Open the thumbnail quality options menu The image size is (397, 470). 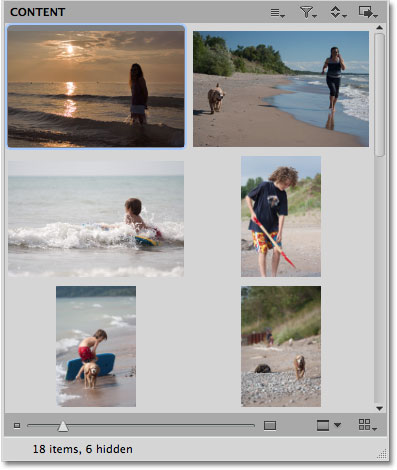[x=277, y=13]
